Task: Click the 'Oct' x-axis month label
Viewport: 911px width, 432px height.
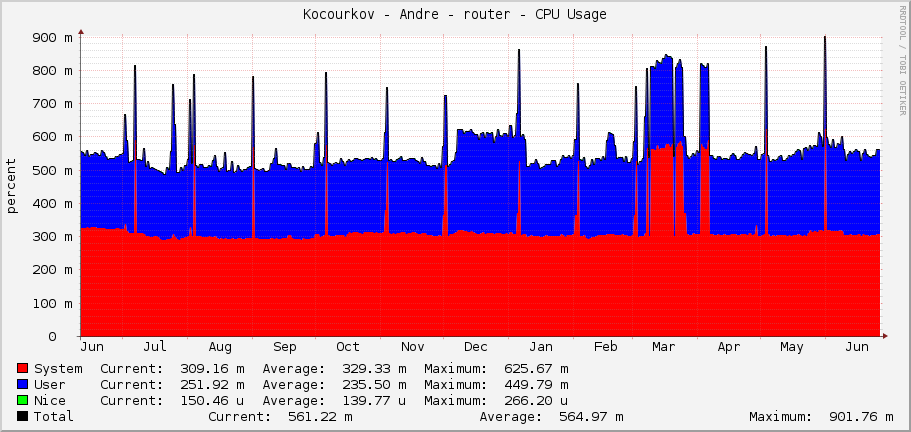Action: [x=347, y=347]
